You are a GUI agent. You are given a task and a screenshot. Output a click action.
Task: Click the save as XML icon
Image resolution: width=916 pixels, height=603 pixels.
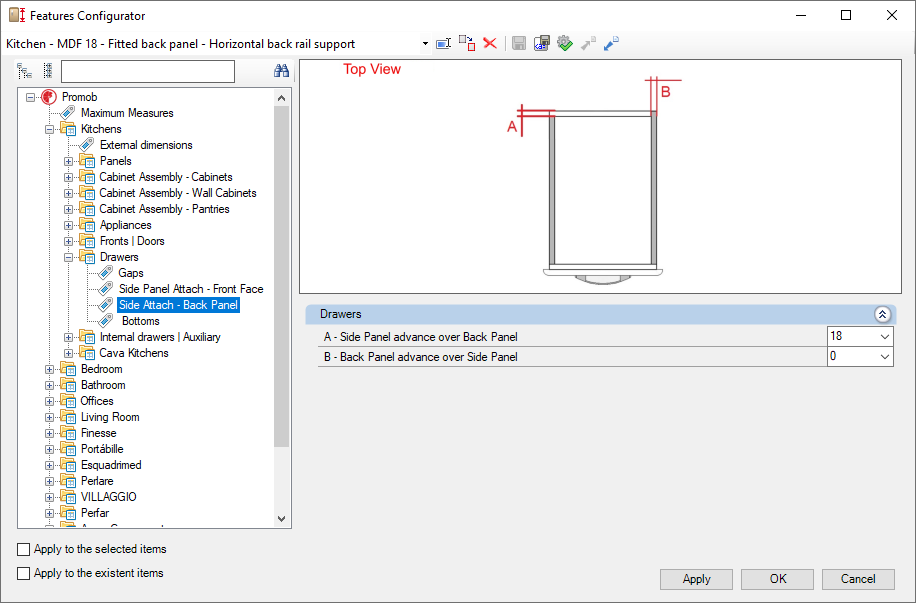click(x=542, y=43)
